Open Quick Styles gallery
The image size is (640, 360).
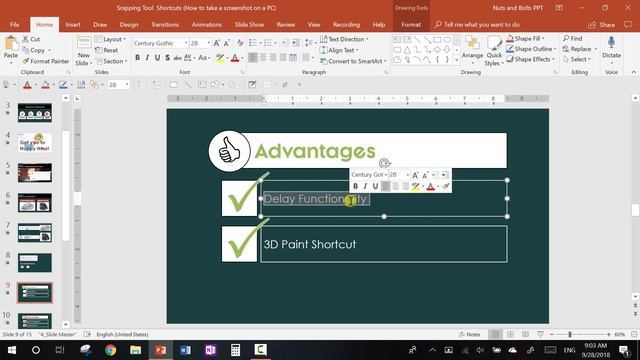tap(494, 50)
